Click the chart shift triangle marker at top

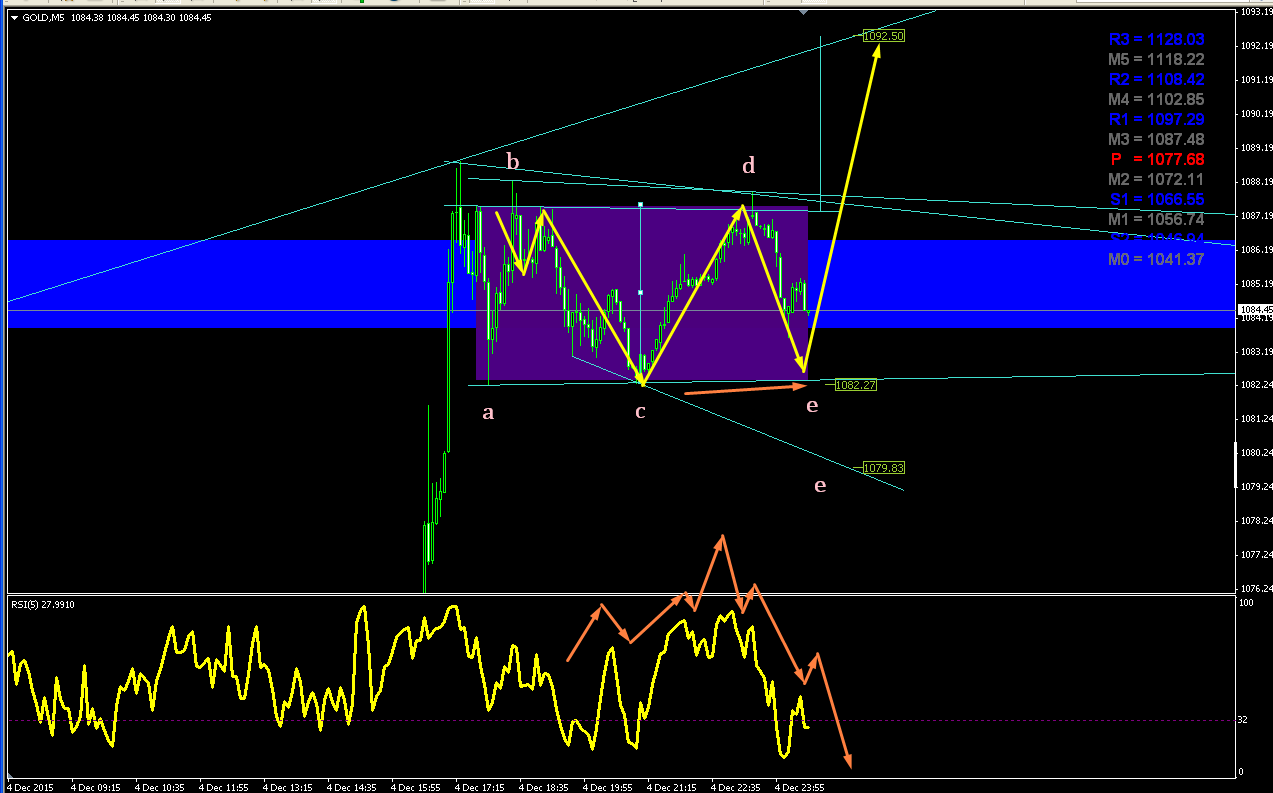[x=803, y=12]
